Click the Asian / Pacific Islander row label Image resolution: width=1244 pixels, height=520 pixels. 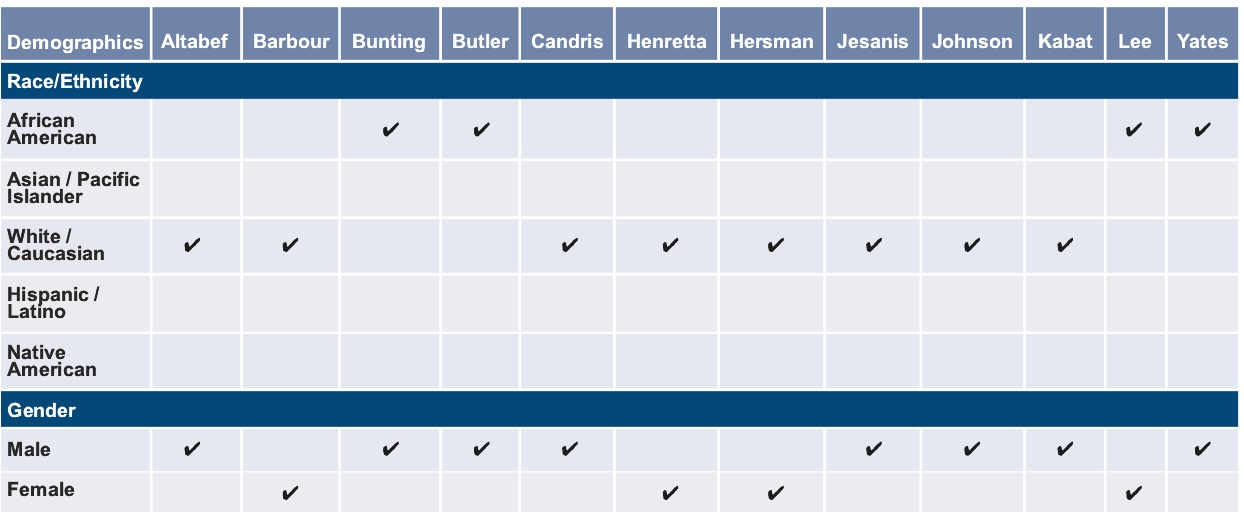(73, 188)
